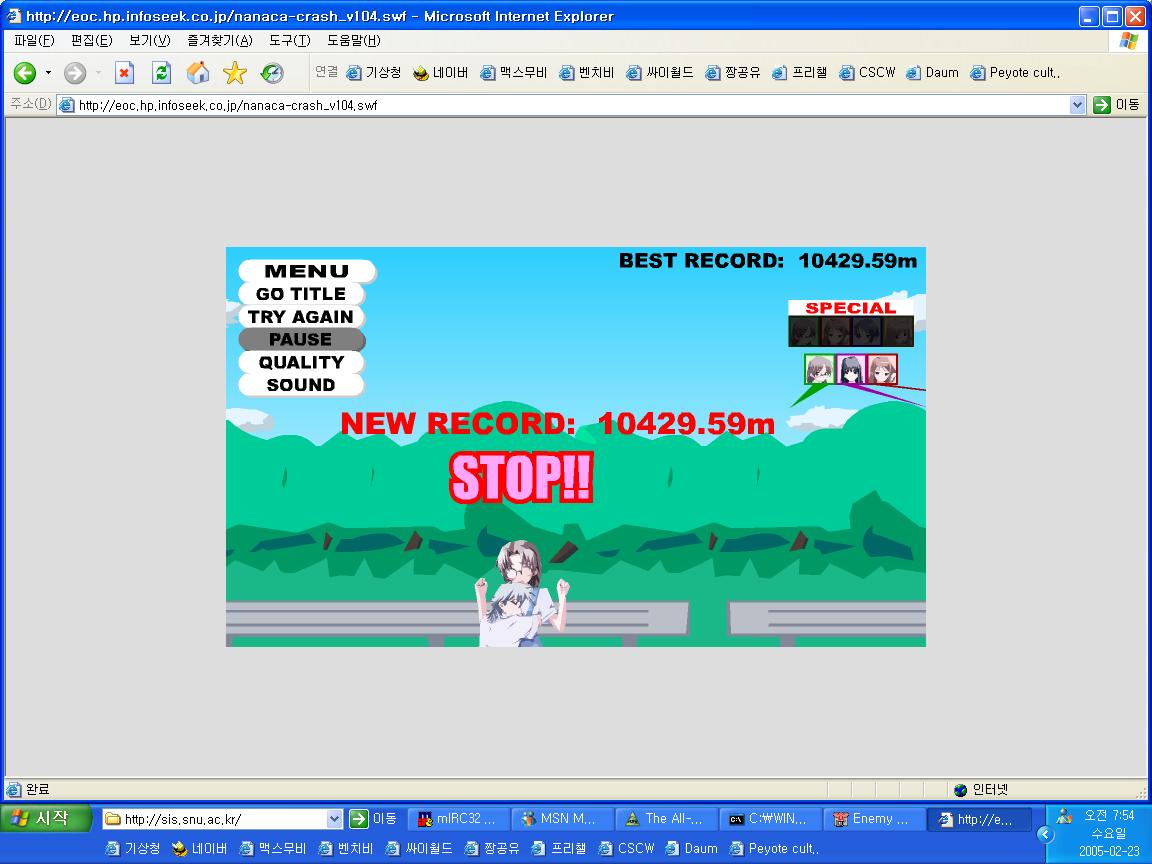Click the Back navigation arrow
Image resolution: width=1152 pixels, height=864 pixels.
pyautogui.click(x=24, y=73)
